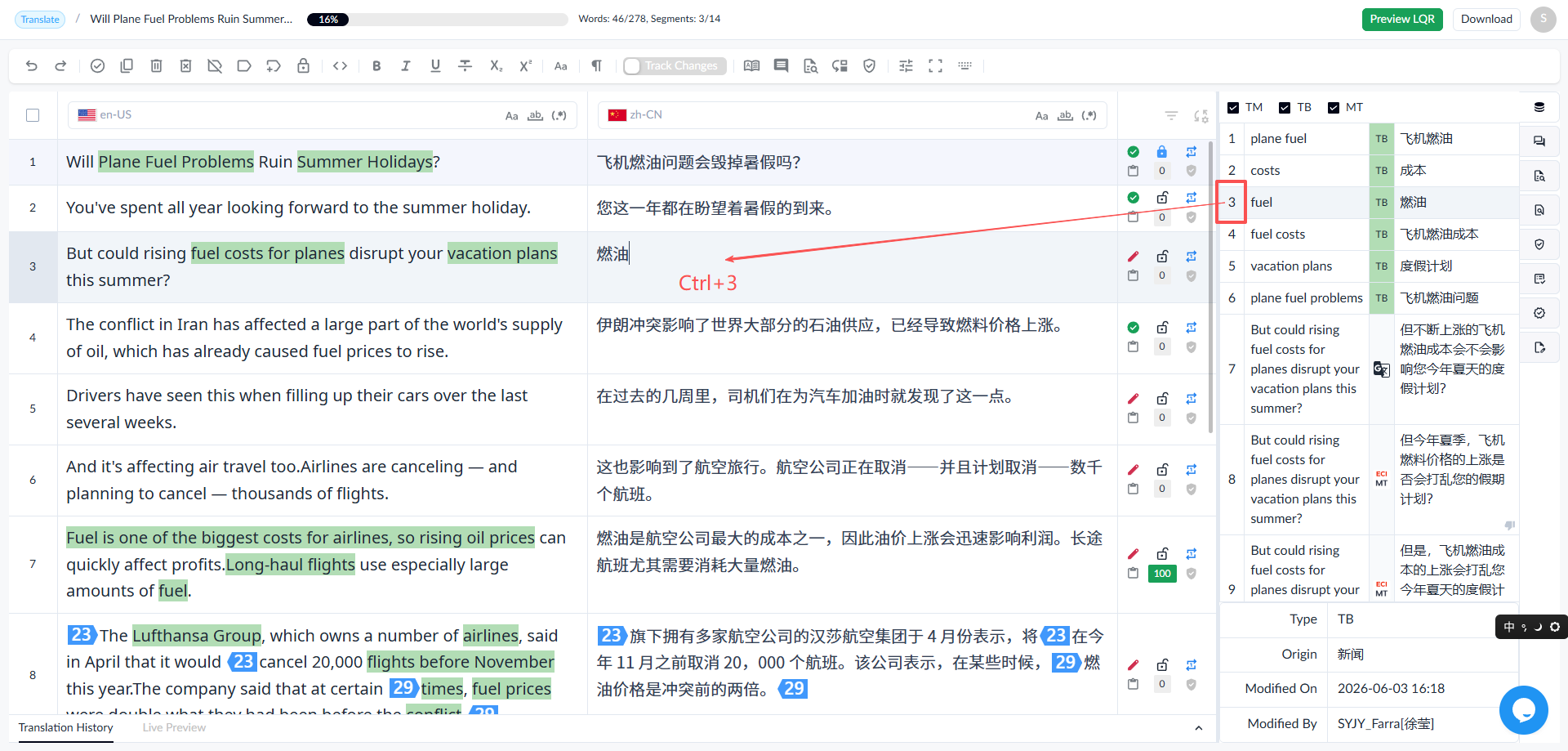Switch to the Live Preview tab
Viewport: 1568px width, 751px height.
[x=174, y=727]
